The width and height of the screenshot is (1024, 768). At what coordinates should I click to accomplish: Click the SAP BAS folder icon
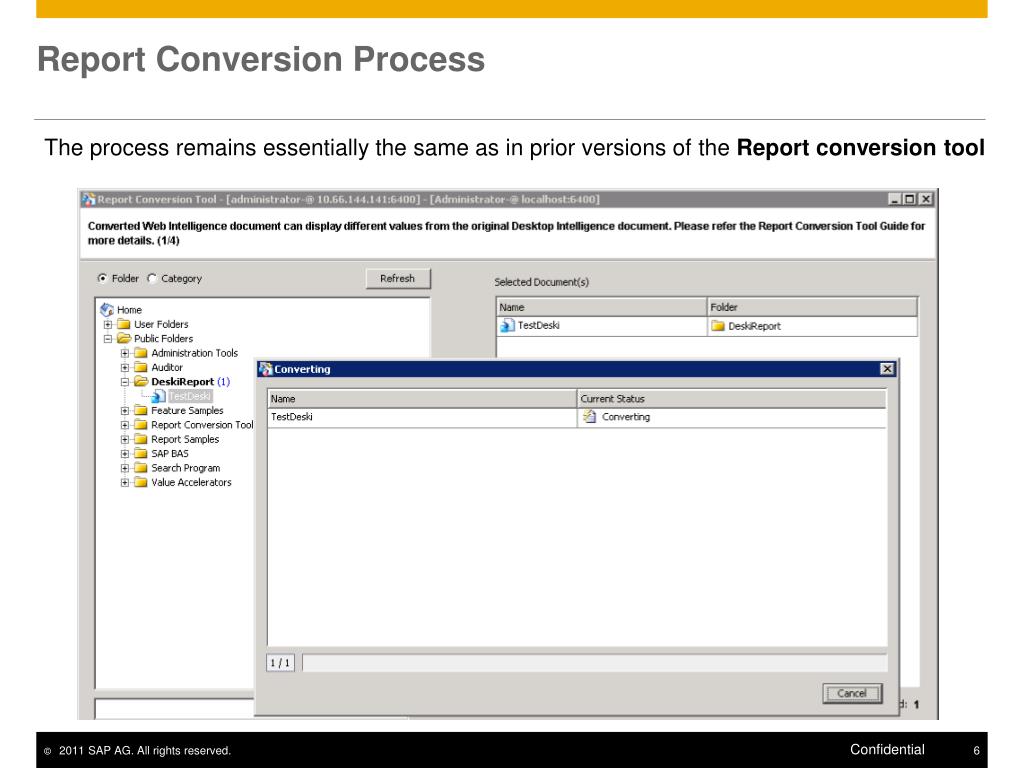coord(141,453)
